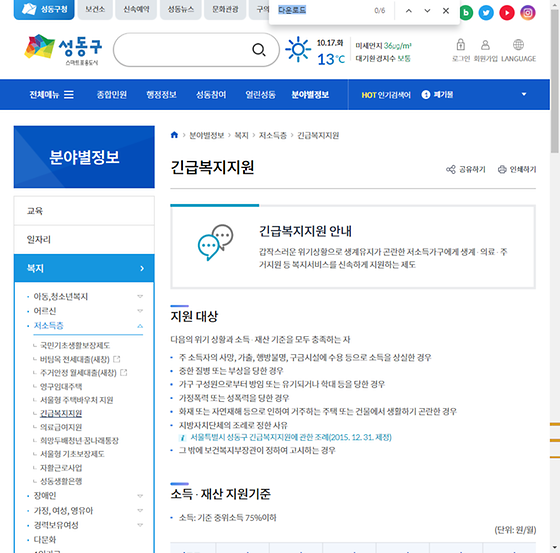Click the external link icon next to 버팀목 전세대출

pos(116,359)
